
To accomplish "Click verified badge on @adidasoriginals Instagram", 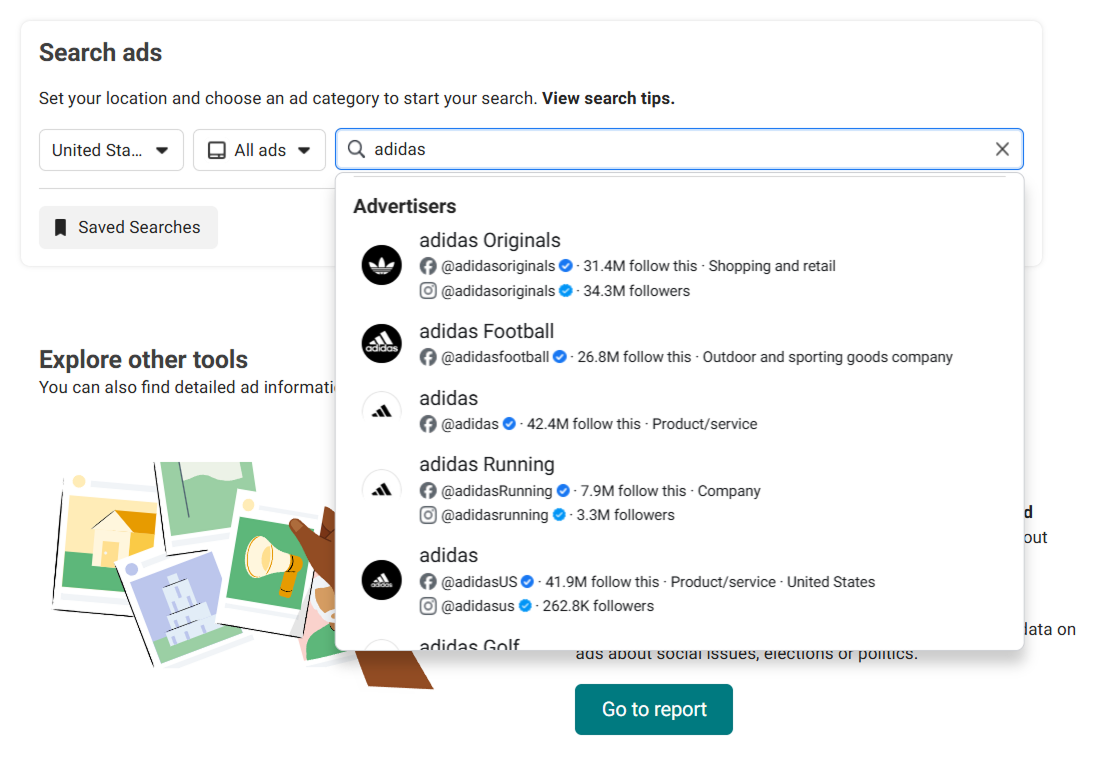I will tap(566, 291).
